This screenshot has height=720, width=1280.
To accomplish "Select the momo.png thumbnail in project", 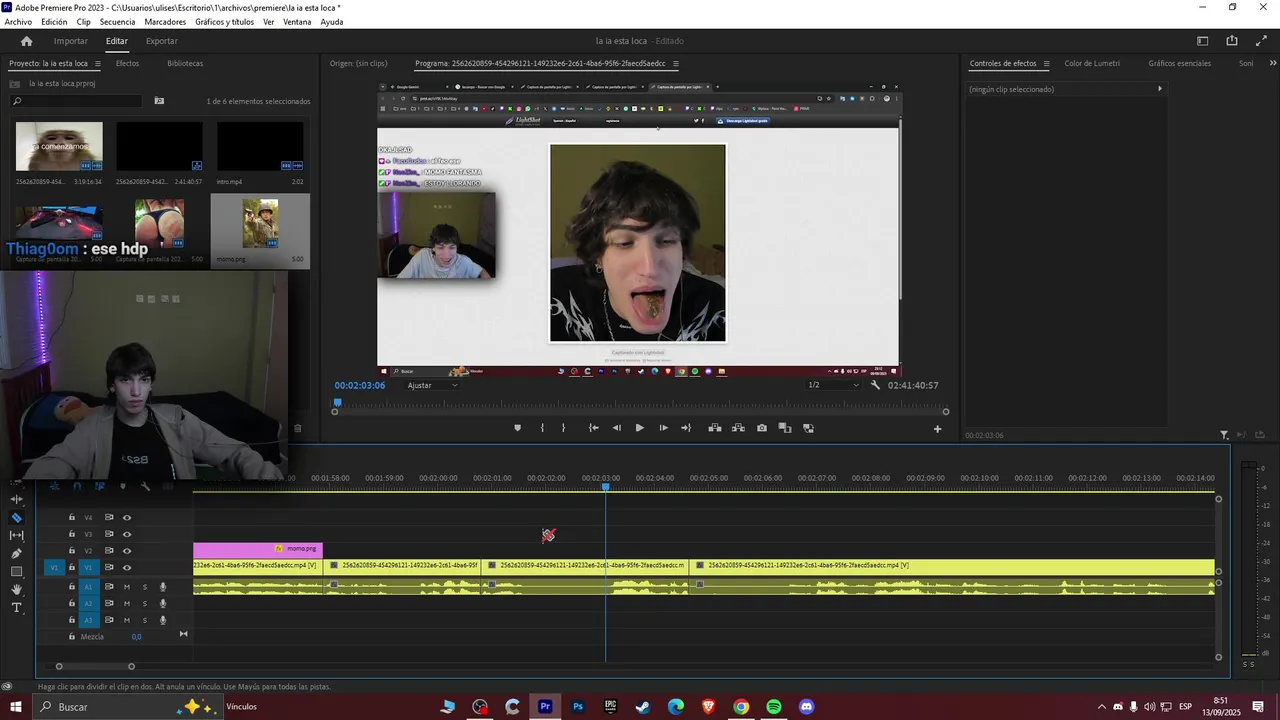I will pyautogui.click(x=260, y=224).
